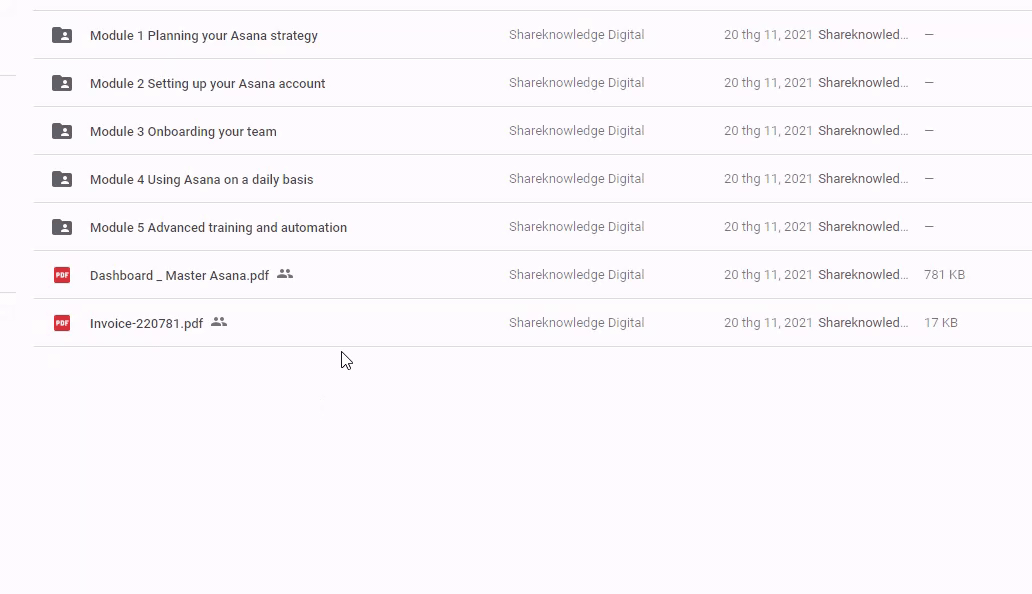Click the red PDF icon for Dashboard file

tap(62, 275)
